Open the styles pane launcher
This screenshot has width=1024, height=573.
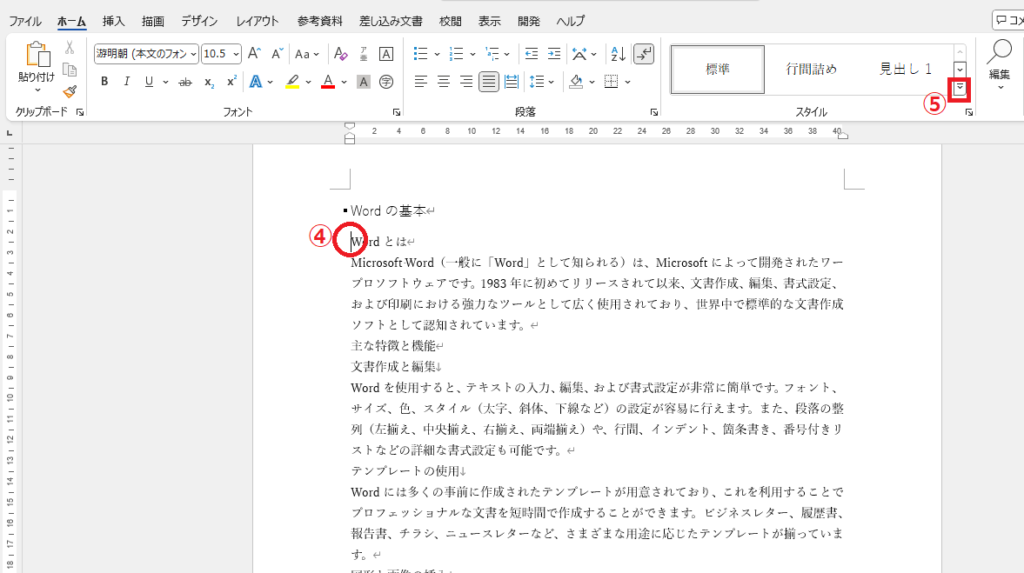(x=969, y=112)
